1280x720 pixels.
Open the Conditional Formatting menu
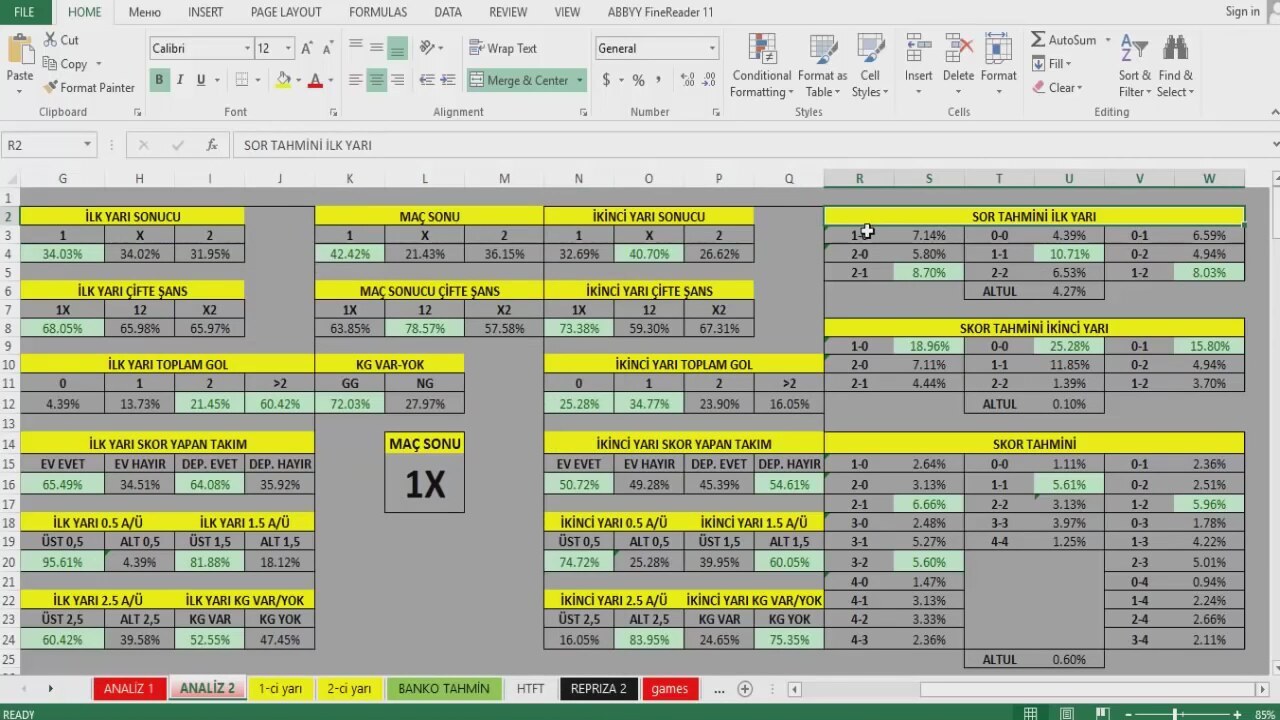coord(761,67)
